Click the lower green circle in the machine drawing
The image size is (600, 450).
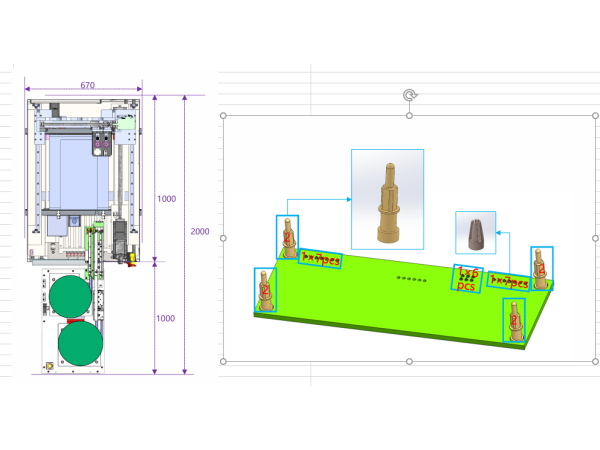(x=80, y=344)
